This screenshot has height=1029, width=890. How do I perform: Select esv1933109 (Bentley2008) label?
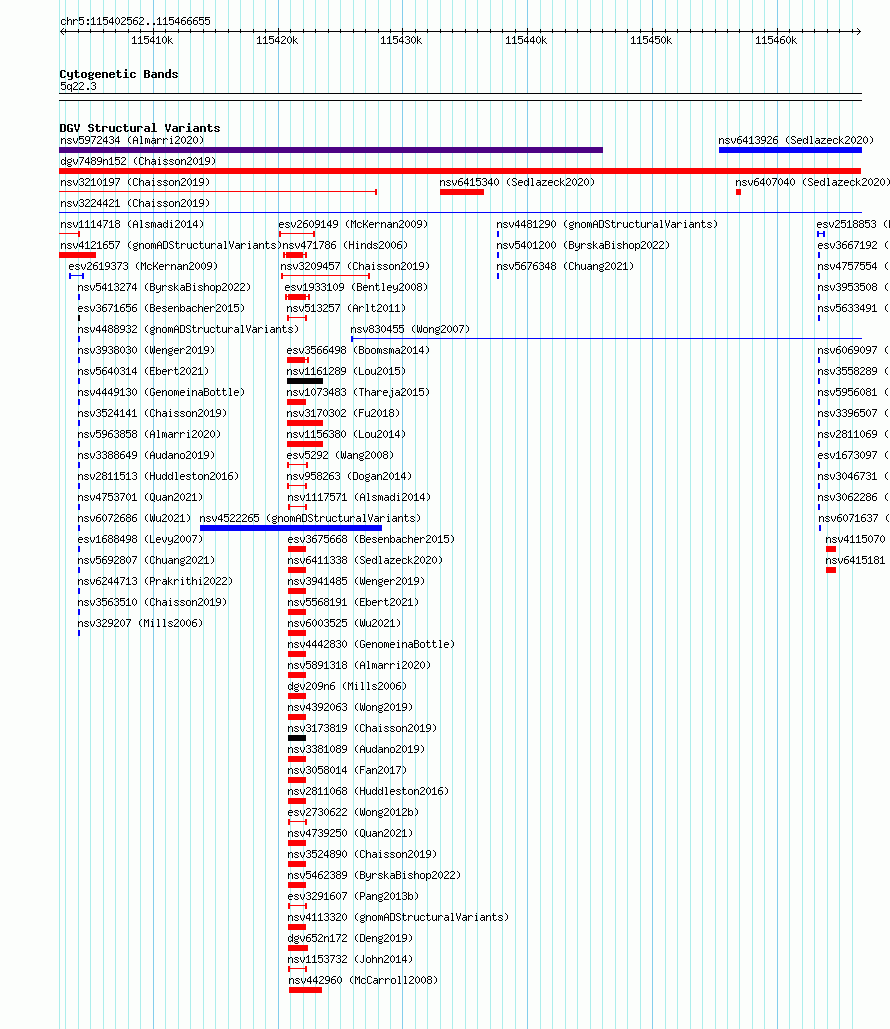356,287
